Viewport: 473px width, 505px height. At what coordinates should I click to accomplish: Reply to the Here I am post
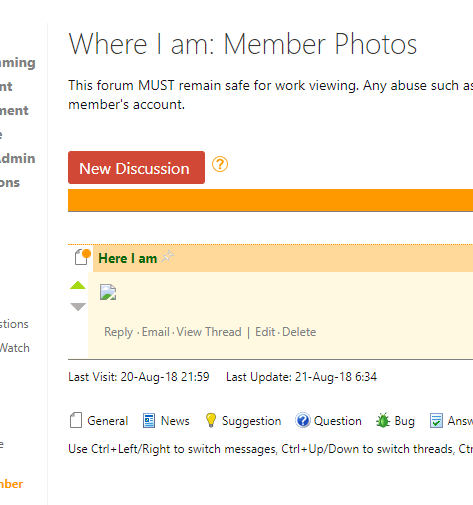pos(119,332)
